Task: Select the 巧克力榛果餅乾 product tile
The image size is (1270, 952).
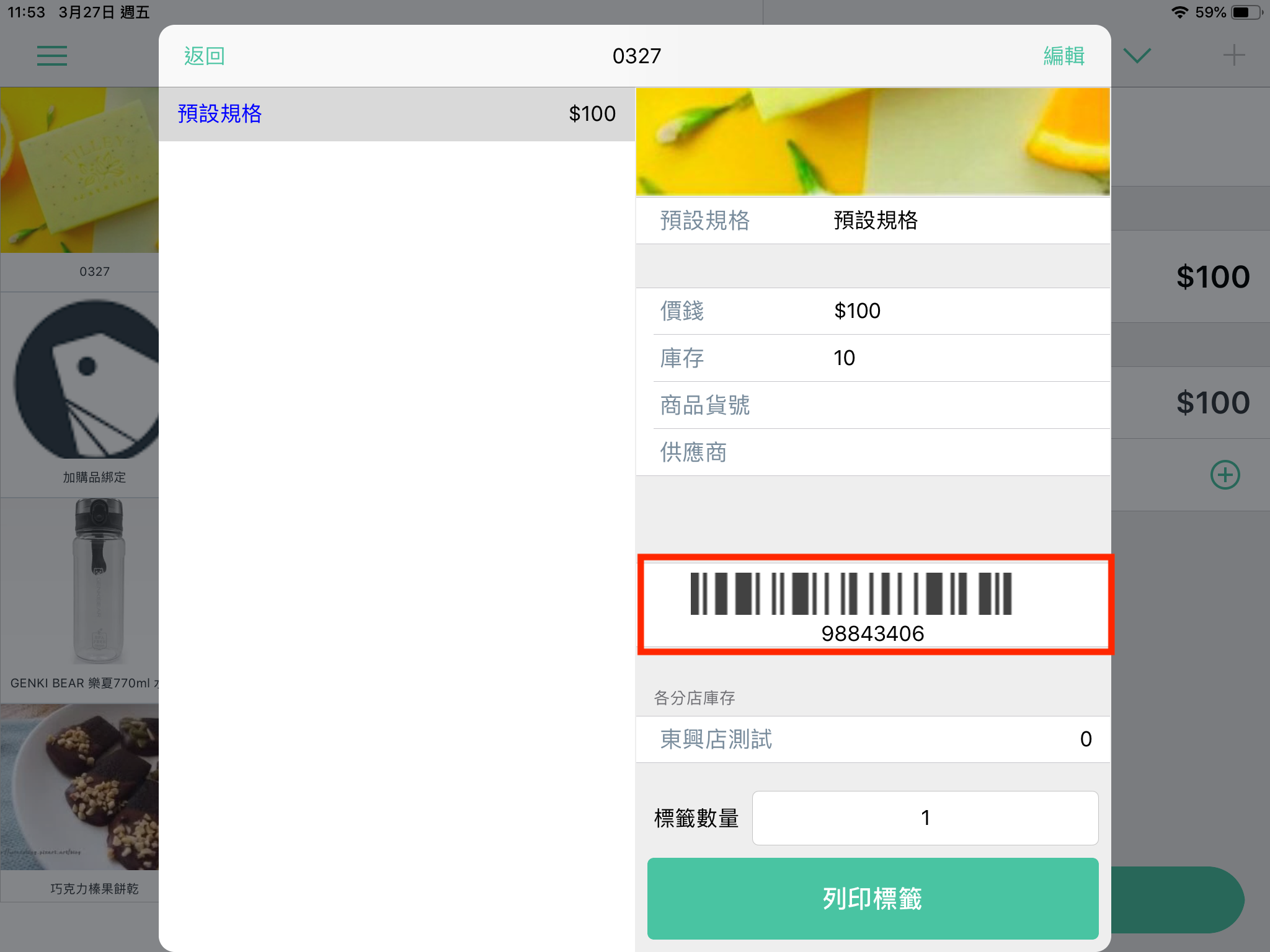Action: pos(79,803)
